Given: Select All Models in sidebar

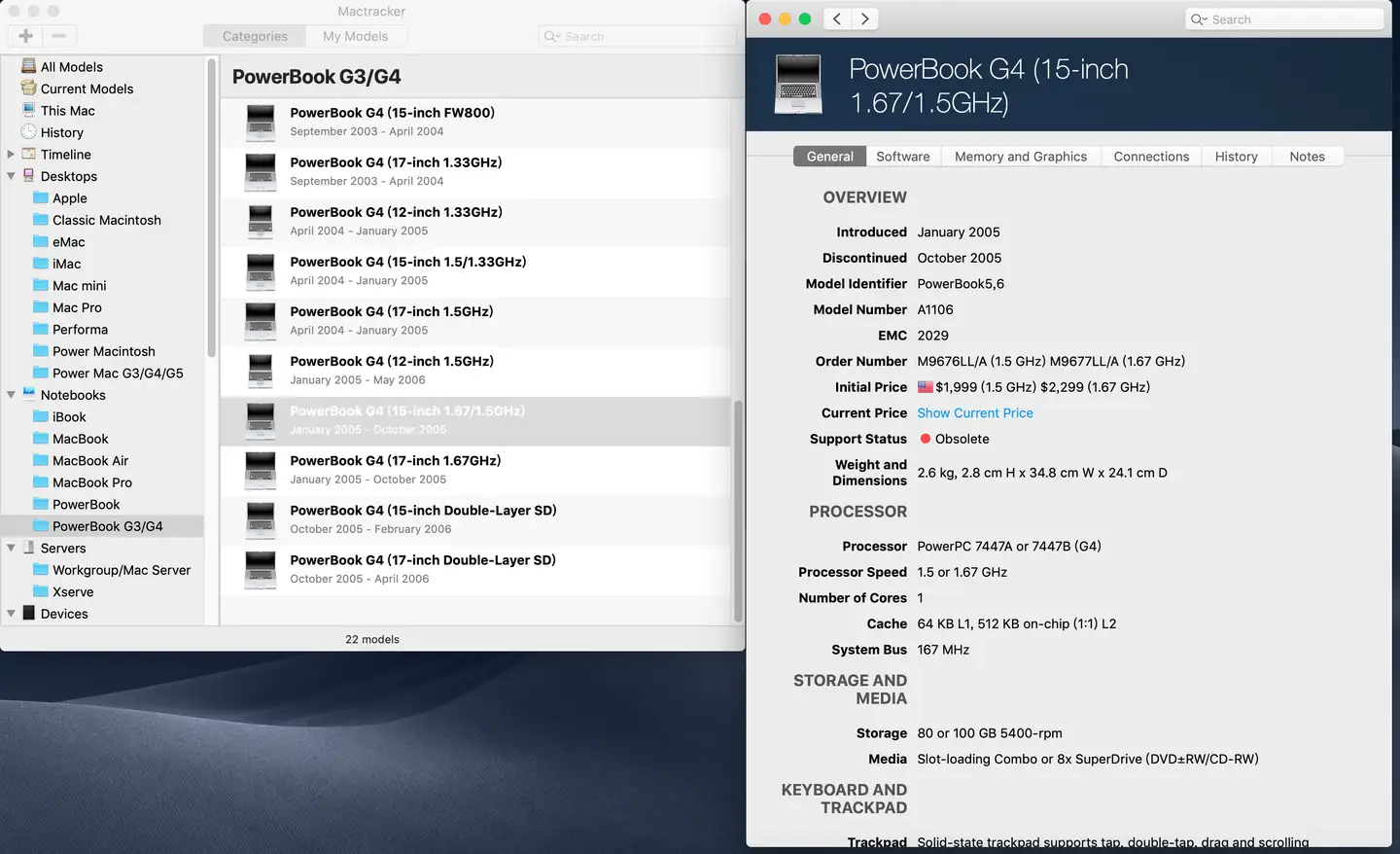Looking at the screenshot, I should pyautogui.click(x=72, y=67).
